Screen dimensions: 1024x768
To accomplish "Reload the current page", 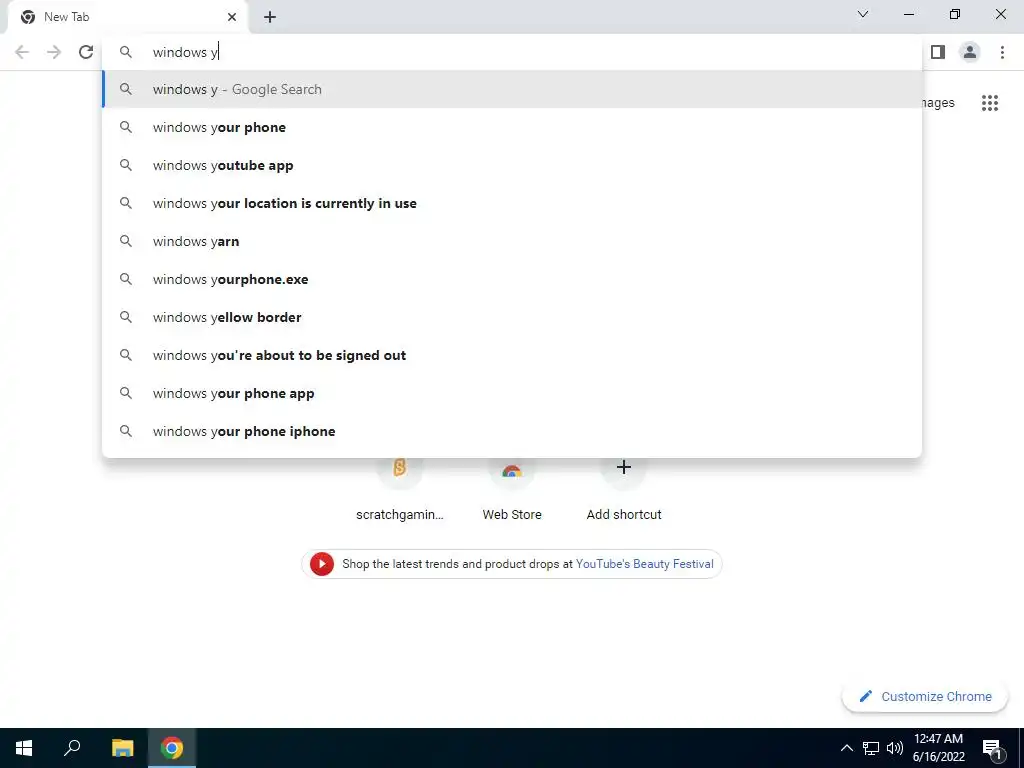I will click(x=86, y=52).
